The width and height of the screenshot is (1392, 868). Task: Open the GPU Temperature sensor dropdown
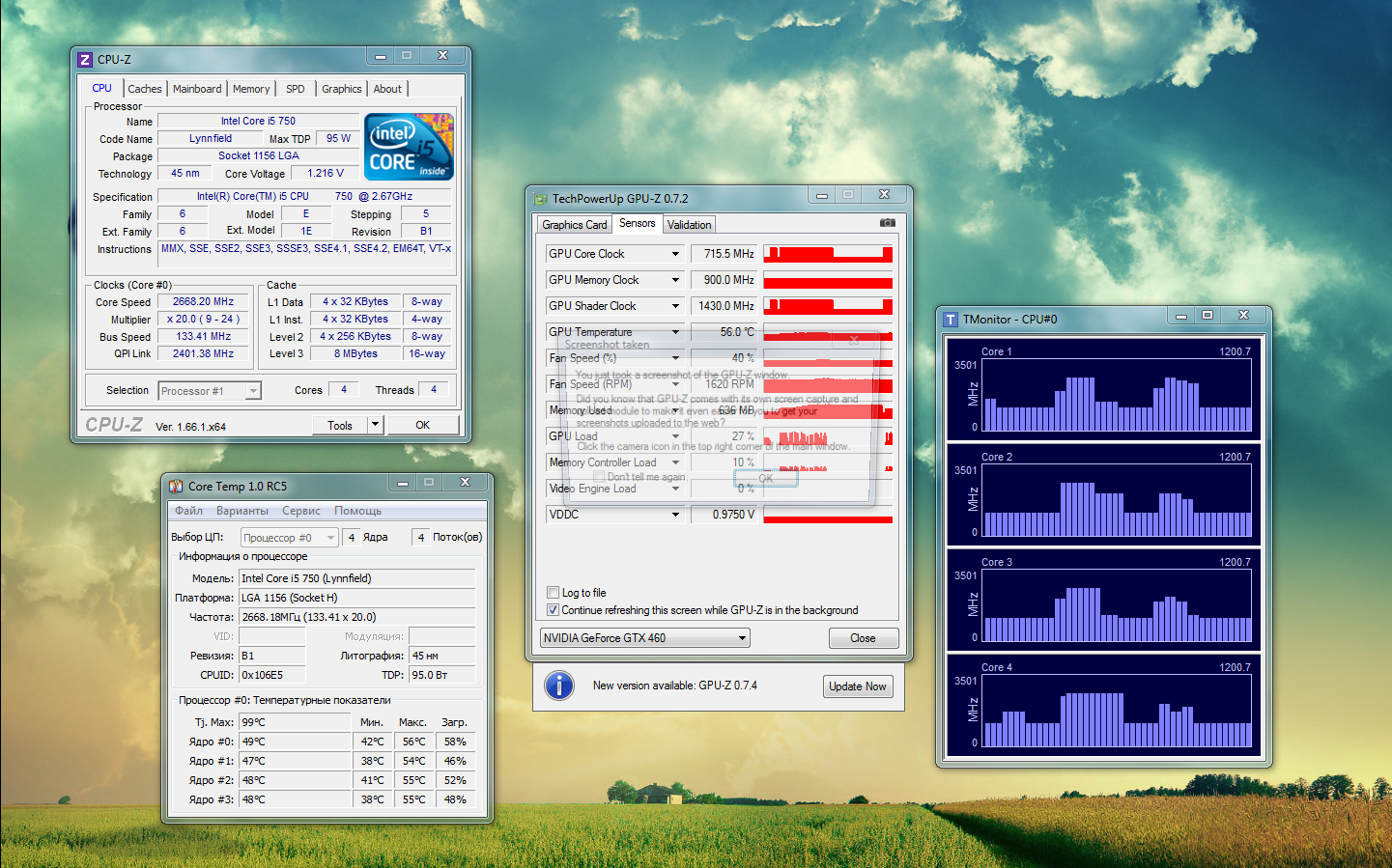[x=675, y=332]
